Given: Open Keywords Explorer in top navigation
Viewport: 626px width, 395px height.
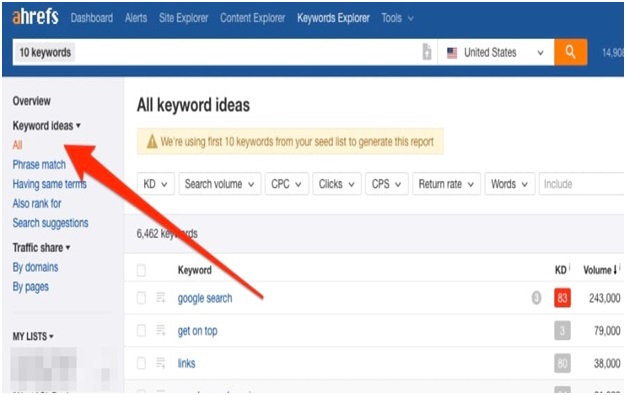Looking at the screenshot, I should point(333,18).
